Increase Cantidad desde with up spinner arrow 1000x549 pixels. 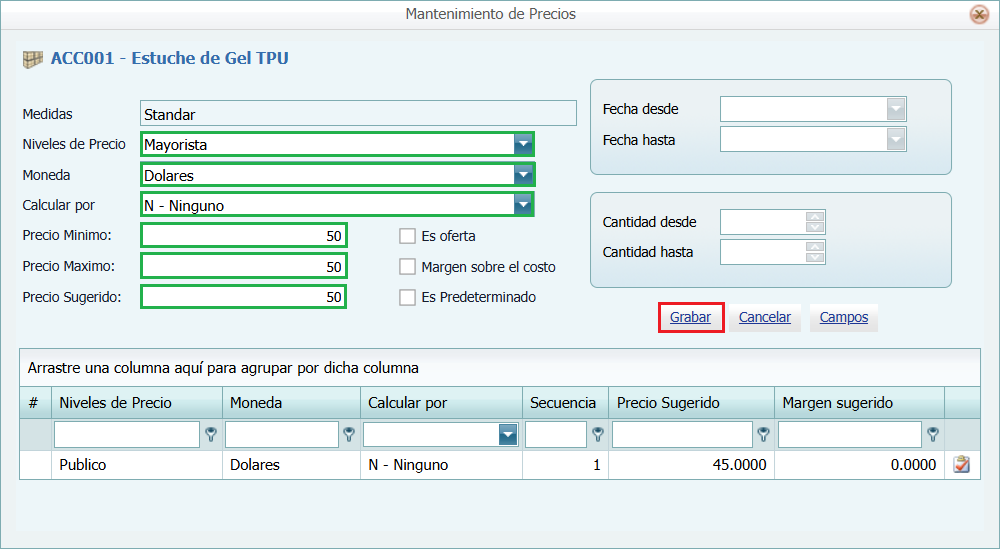(x=816, y=217)
